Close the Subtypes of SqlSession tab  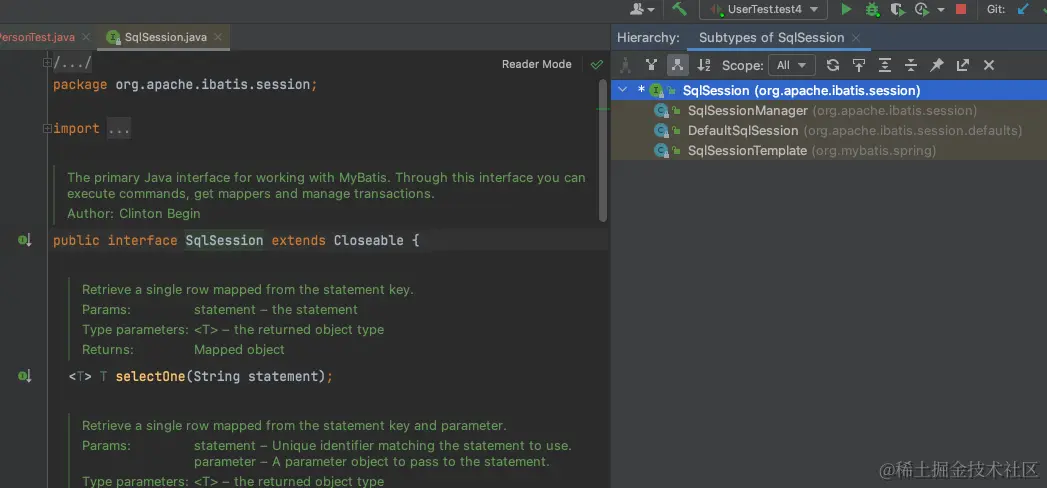coord(856,38)
